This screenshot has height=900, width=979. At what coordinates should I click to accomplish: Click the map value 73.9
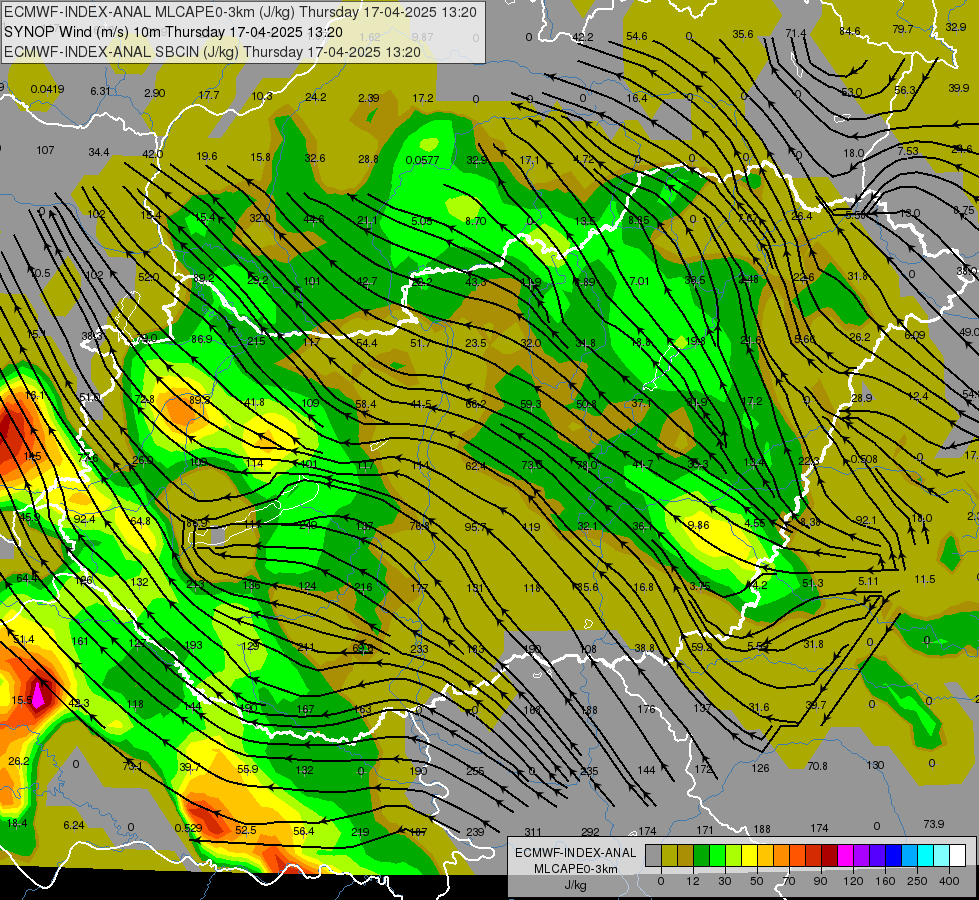pos(933,824)
